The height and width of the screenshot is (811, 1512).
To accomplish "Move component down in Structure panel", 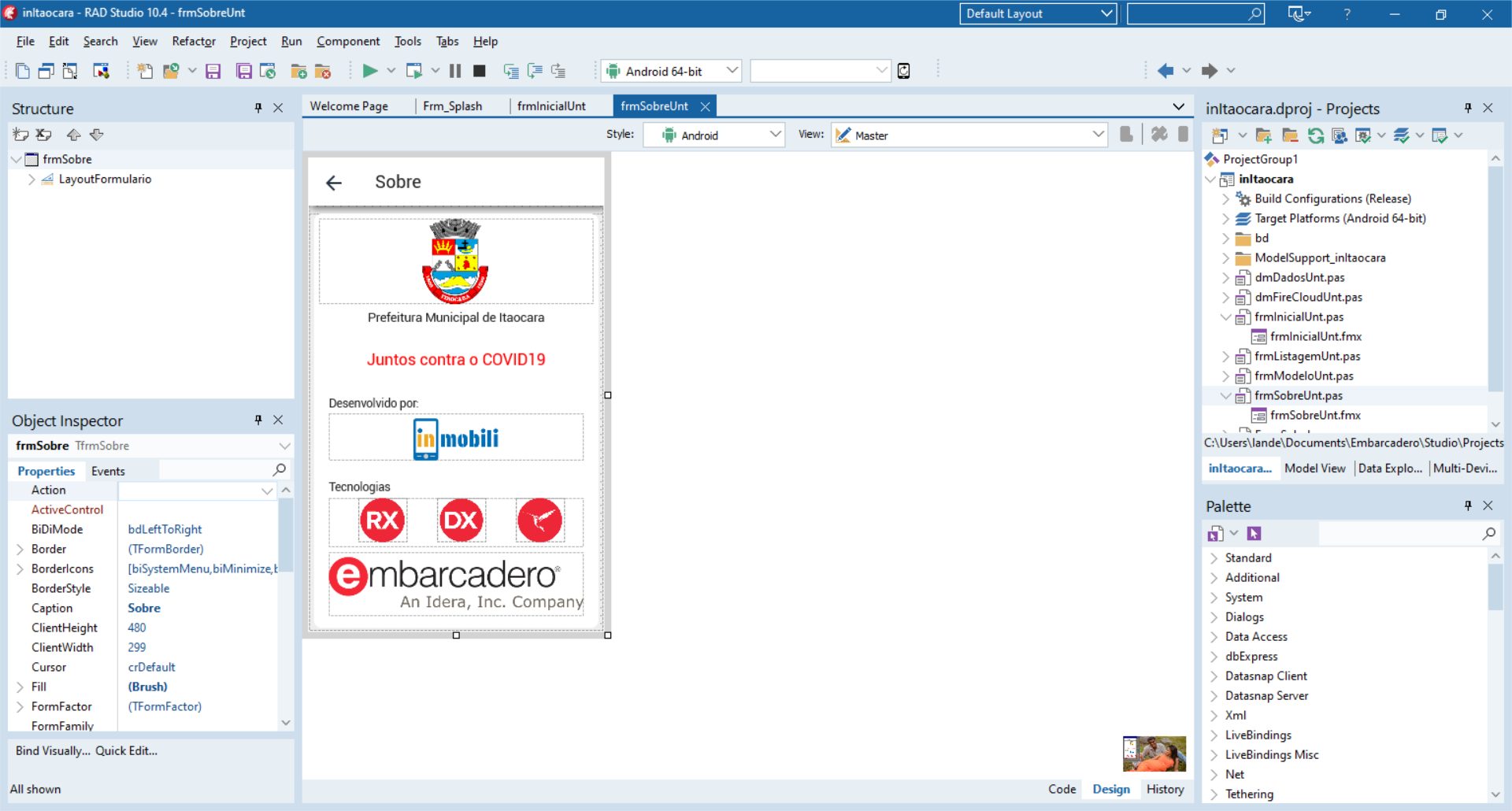I will pyautogui.click(x=97, y=135).
